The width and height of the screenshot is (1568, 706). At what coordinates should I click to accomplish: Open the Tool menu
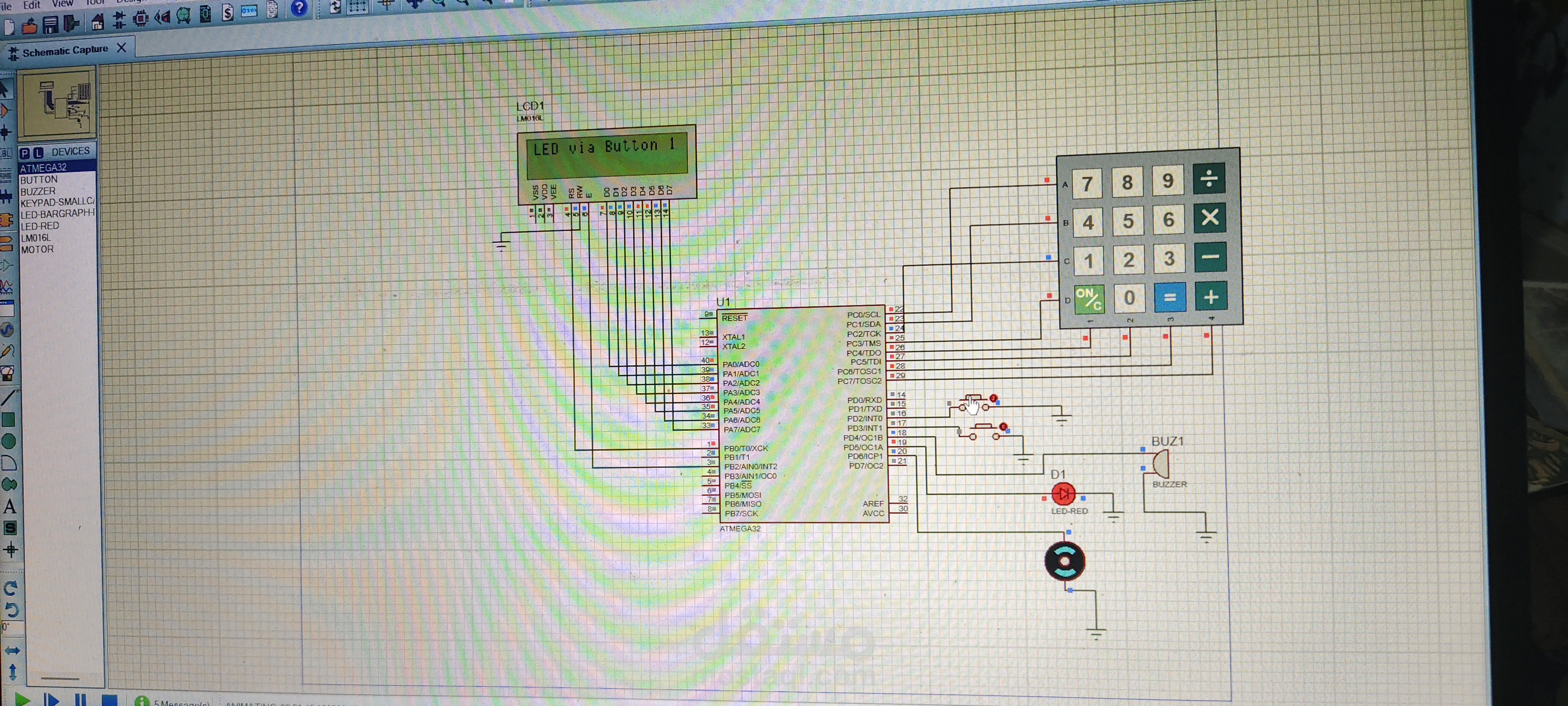click(95, 2)
